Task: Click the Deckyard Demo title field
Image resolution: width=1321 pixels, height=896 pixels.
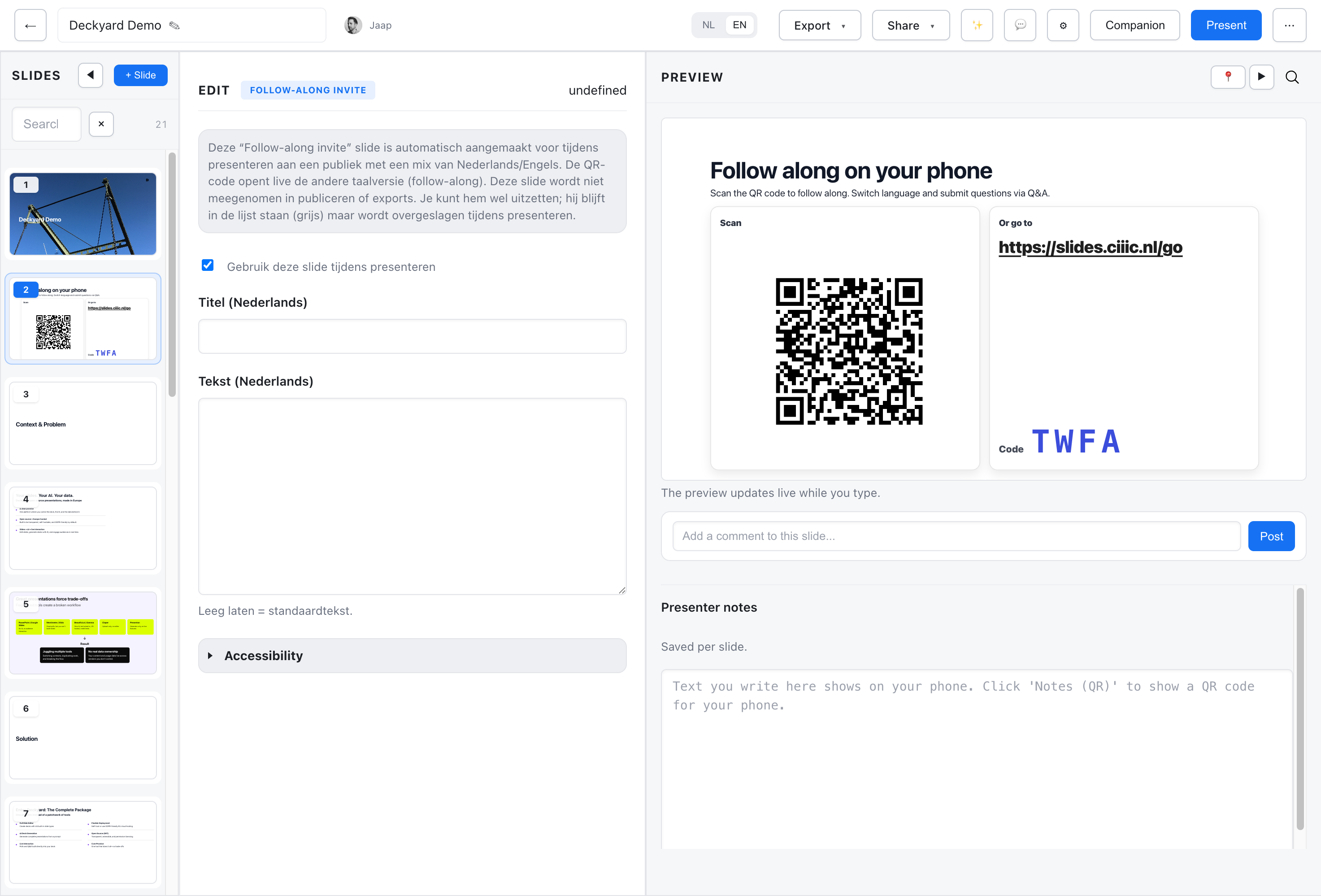Action: click(x=191, y=26)
